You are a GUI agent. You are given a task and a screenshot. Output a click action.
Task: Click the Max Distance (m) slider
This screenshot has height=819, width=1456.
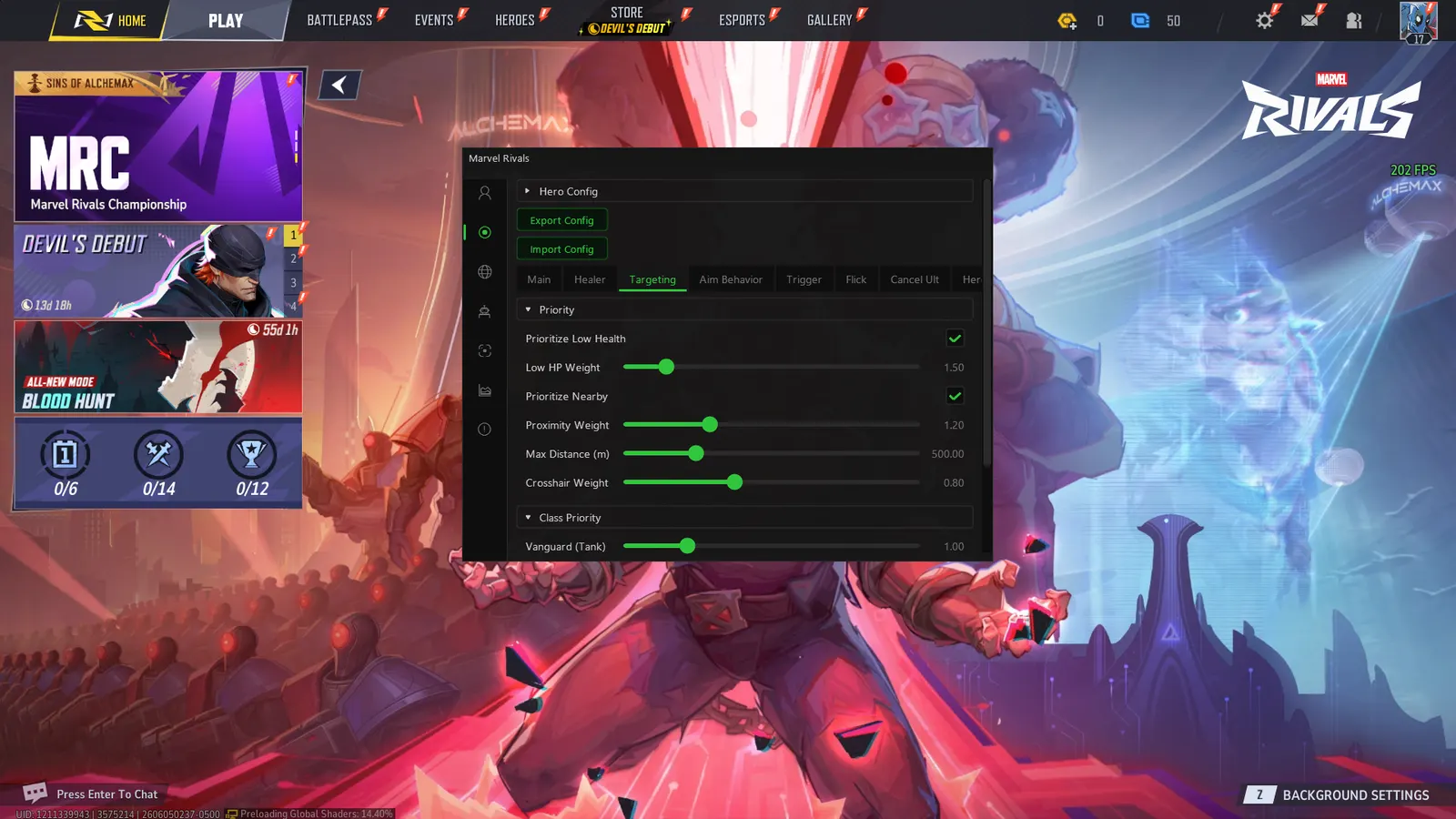(772, 453)
